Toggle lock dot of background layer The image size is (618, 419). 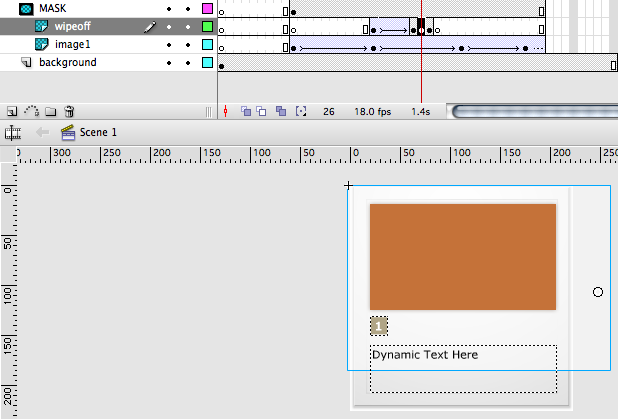click(x=188, y=63)
